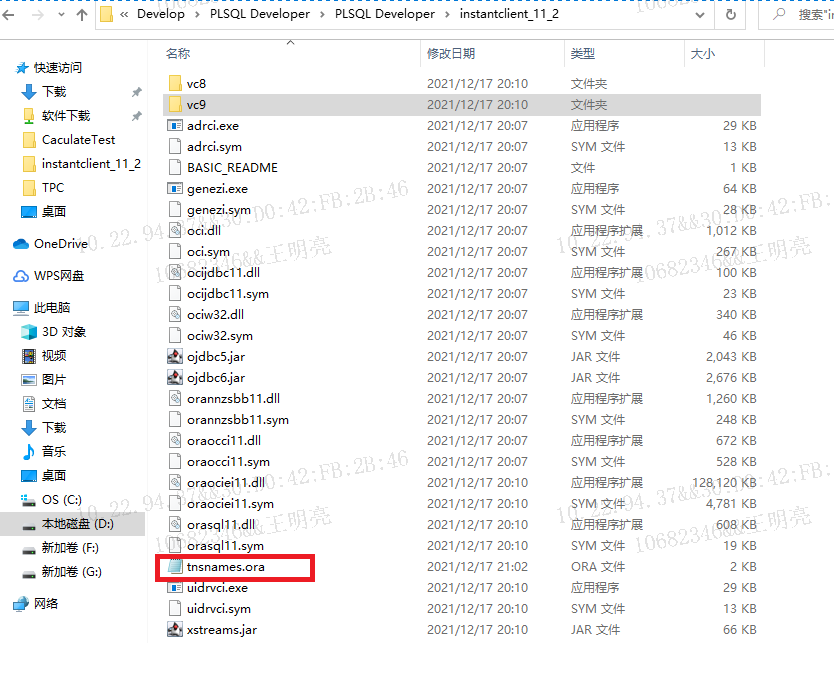Open the WPS网盘 cloud icon
The image size is (834, 676).
click(21, 276)
